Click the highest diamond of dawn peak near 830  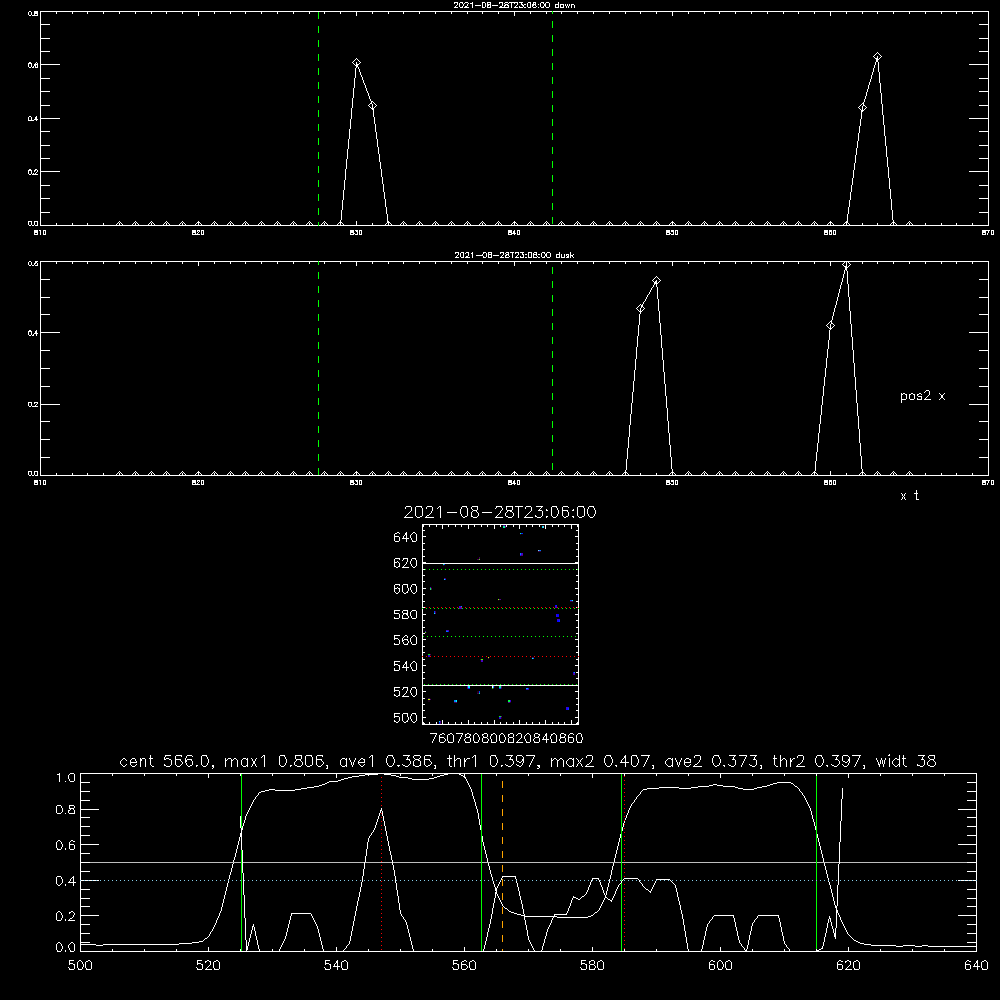(x=357, y=62)
